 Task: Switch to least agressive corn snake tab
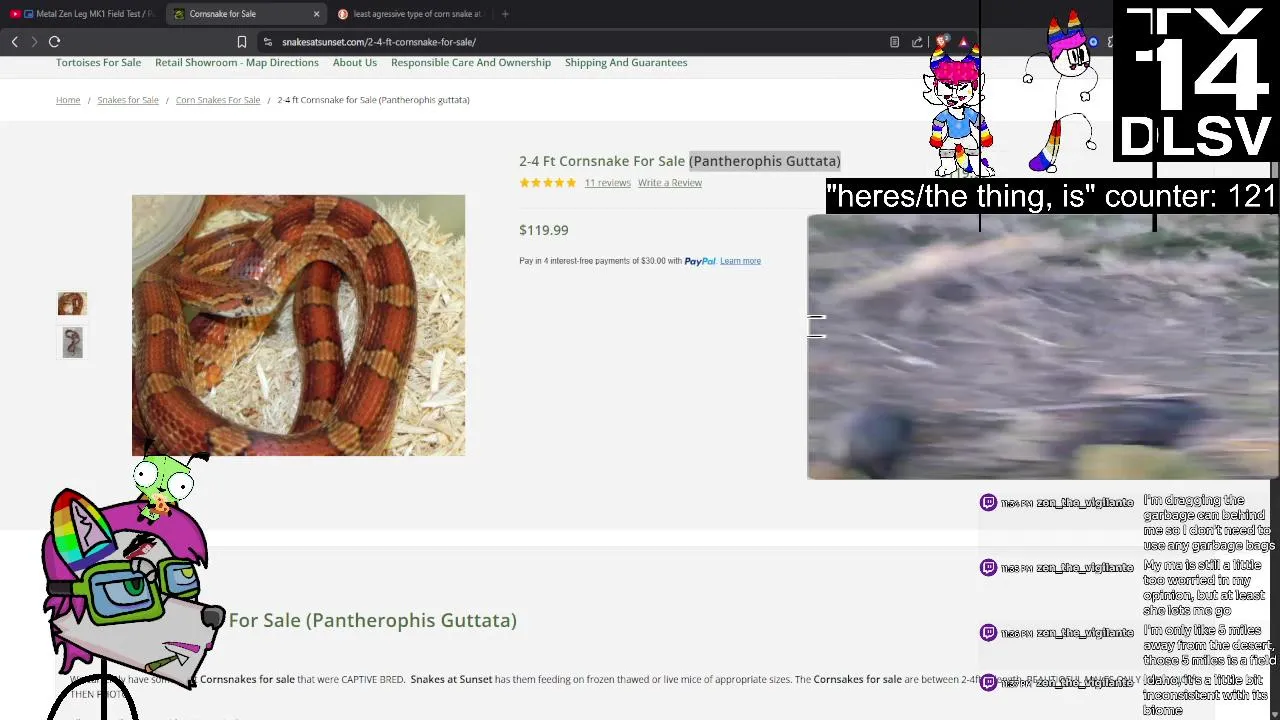point(410,14)
